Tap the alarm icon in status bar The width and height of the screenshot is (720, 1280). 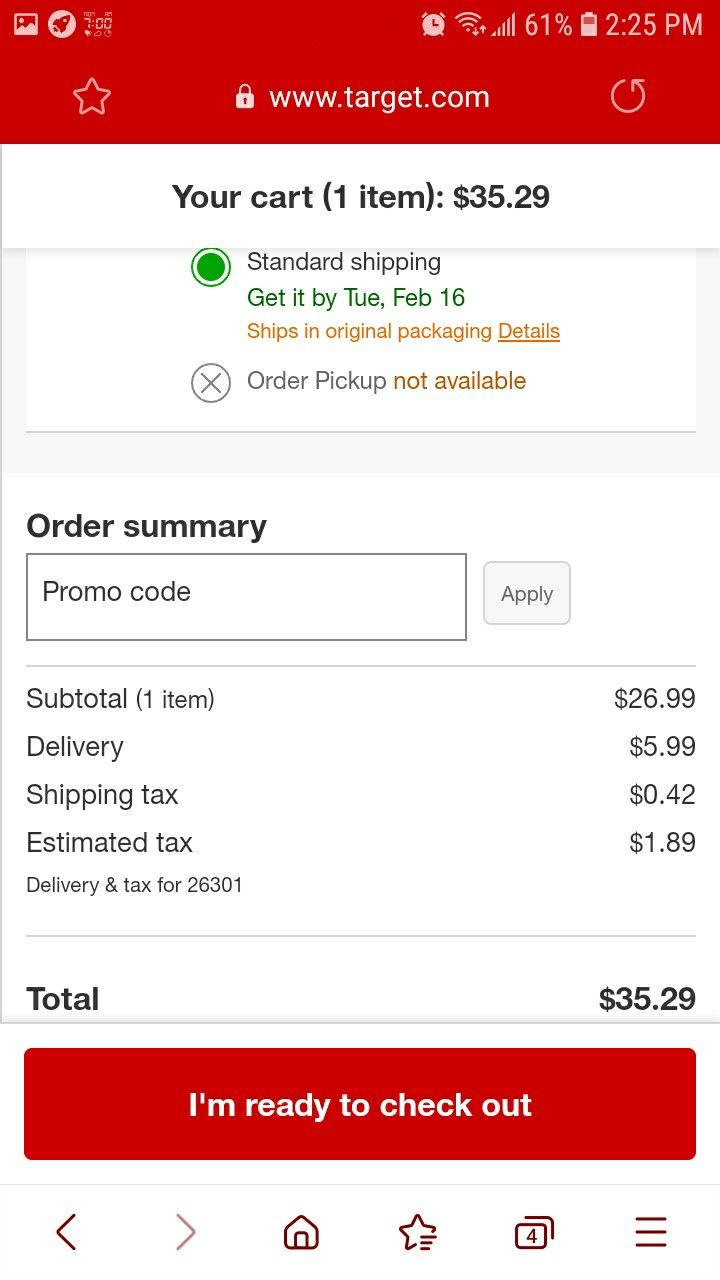click(433, 24)
